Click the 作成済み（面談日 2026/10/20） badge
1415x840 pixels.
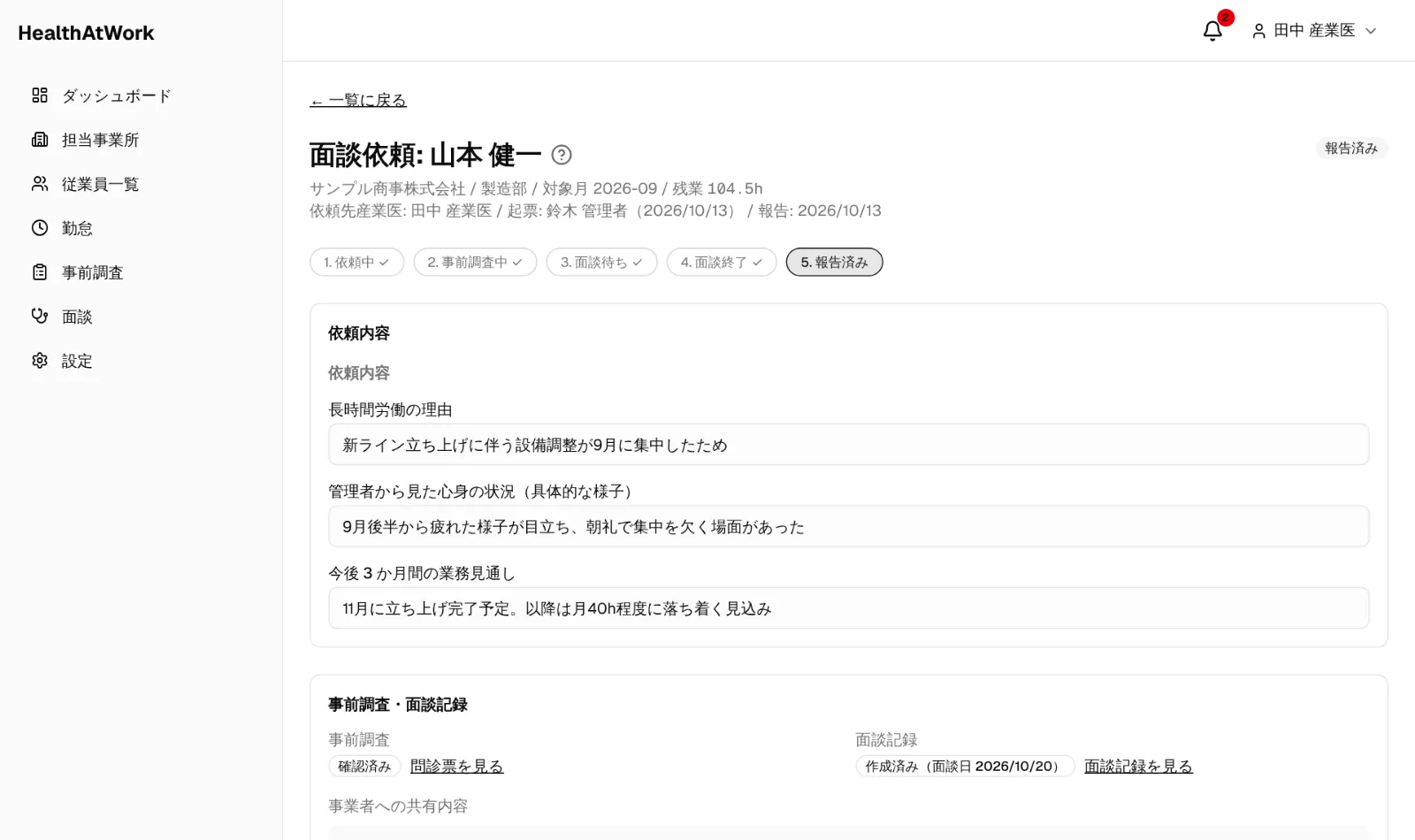[965, 766]
